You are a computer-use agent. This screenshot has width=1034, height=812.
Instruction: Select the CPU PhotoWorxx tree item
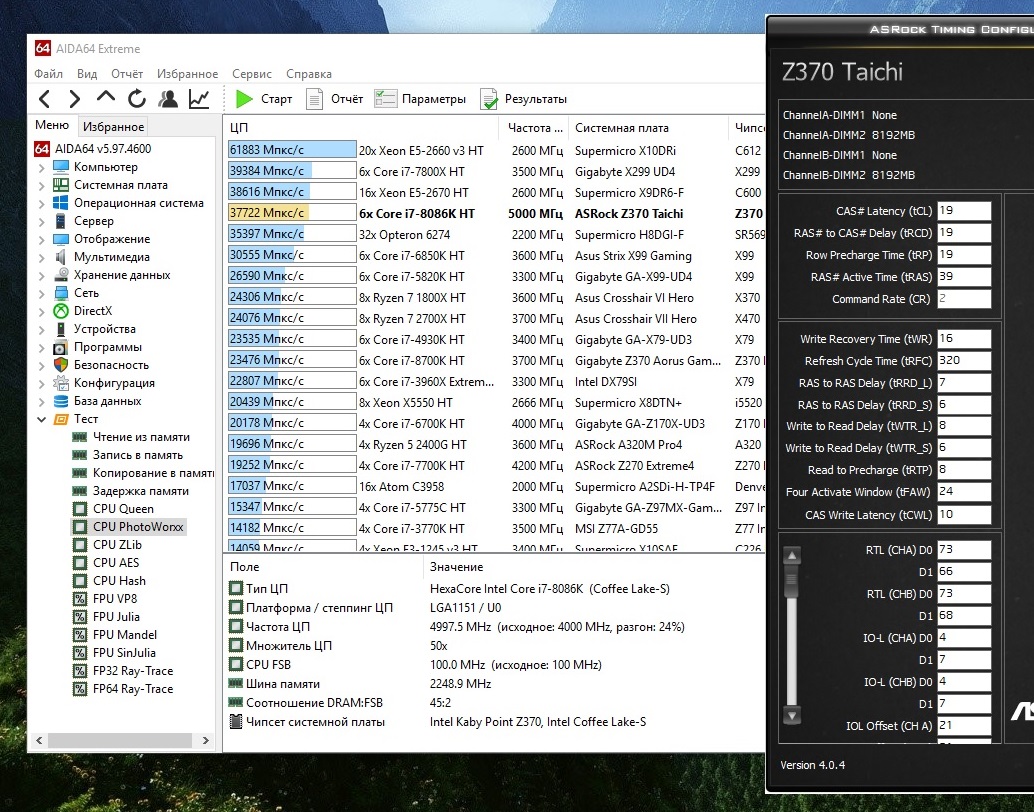(138, 527)
